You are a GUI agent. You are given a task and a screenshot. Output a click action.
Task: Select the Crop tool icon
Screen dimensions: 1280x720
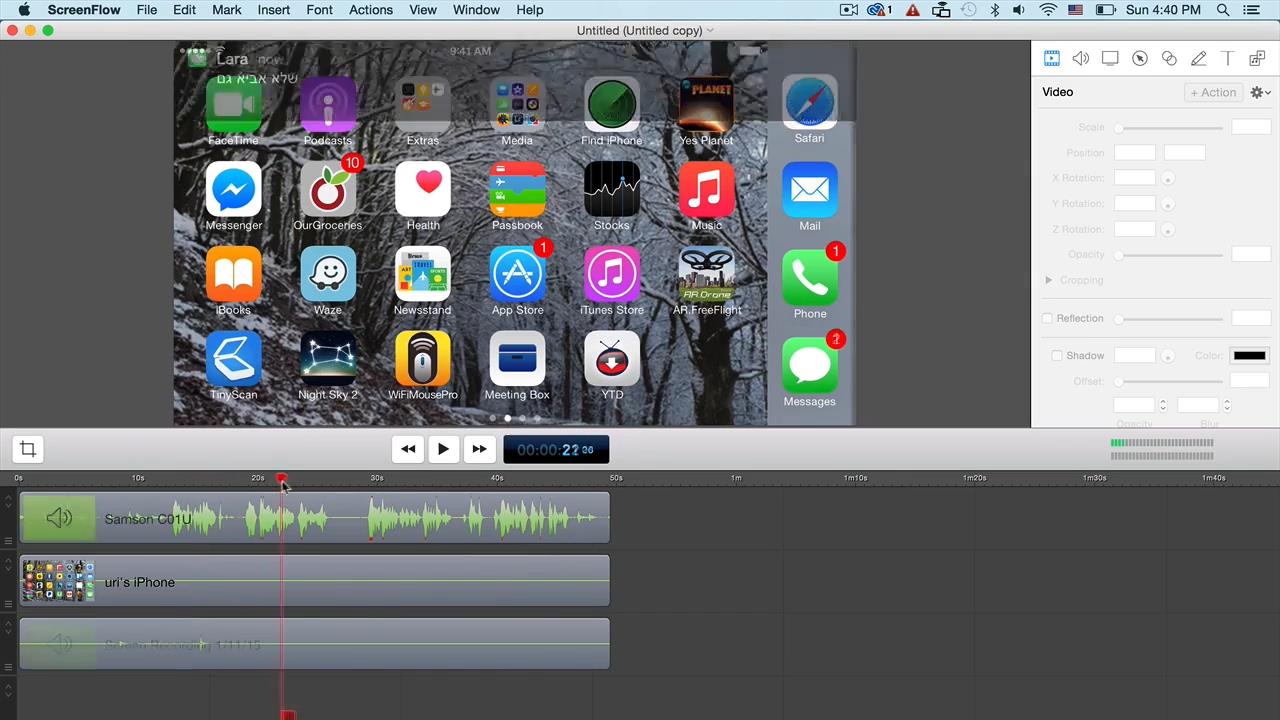[x=28, y=449]
